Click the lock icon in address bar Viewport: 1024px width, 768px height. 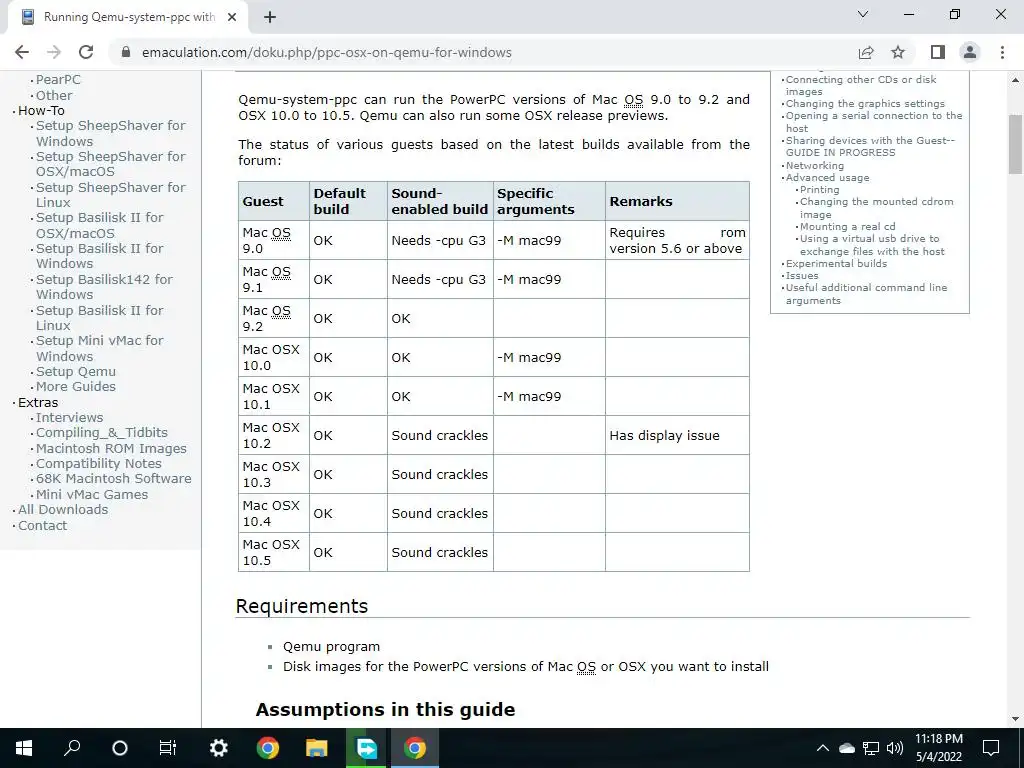pyautogui.click(x=126, y=52)
